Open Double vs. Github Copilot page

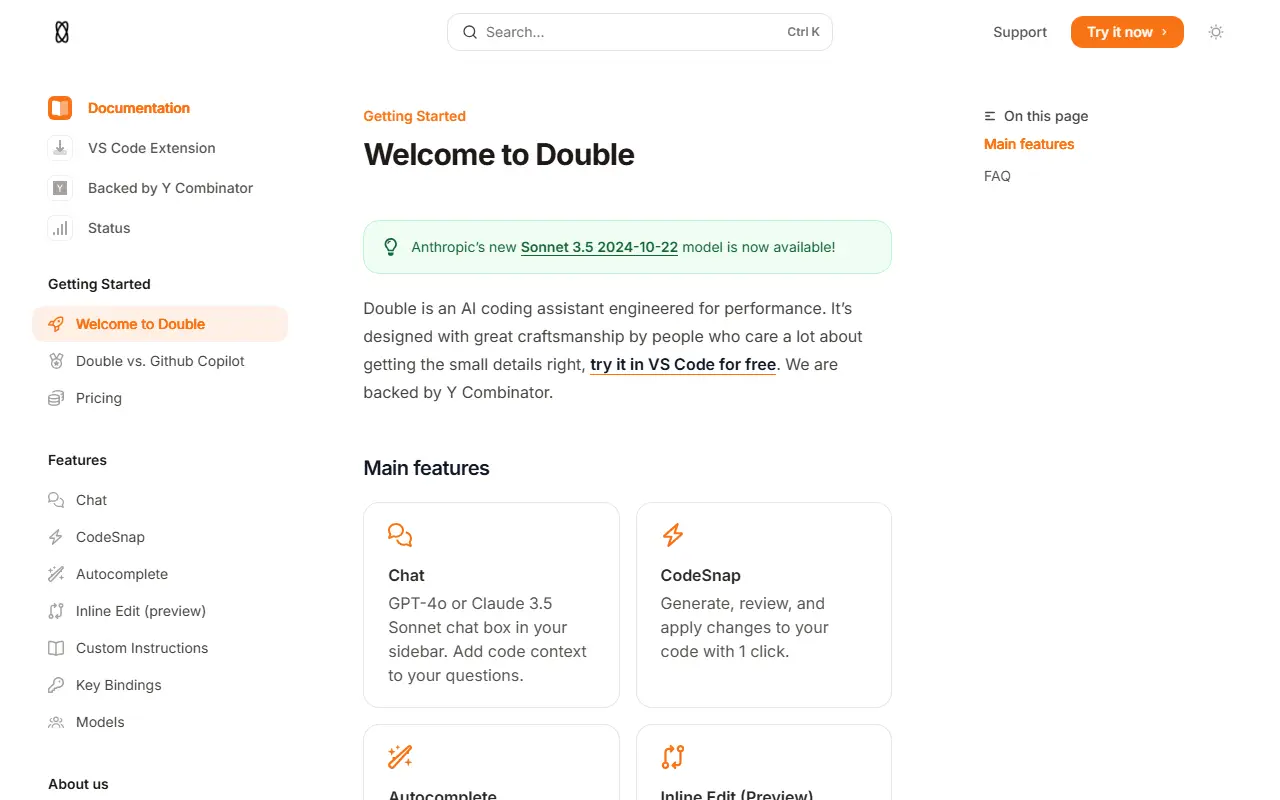coord(160,361)
